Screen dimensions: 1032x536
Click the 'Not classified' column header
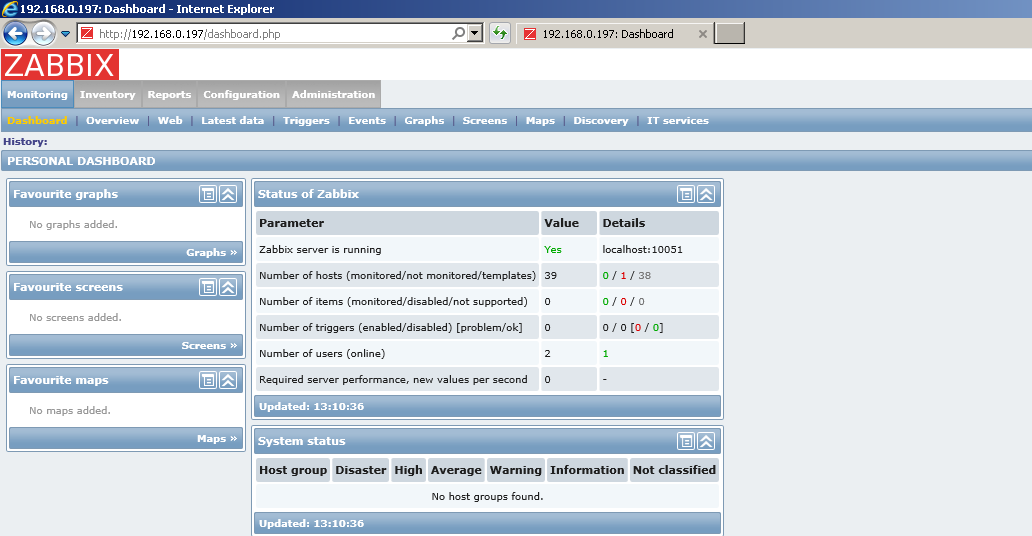674,470
